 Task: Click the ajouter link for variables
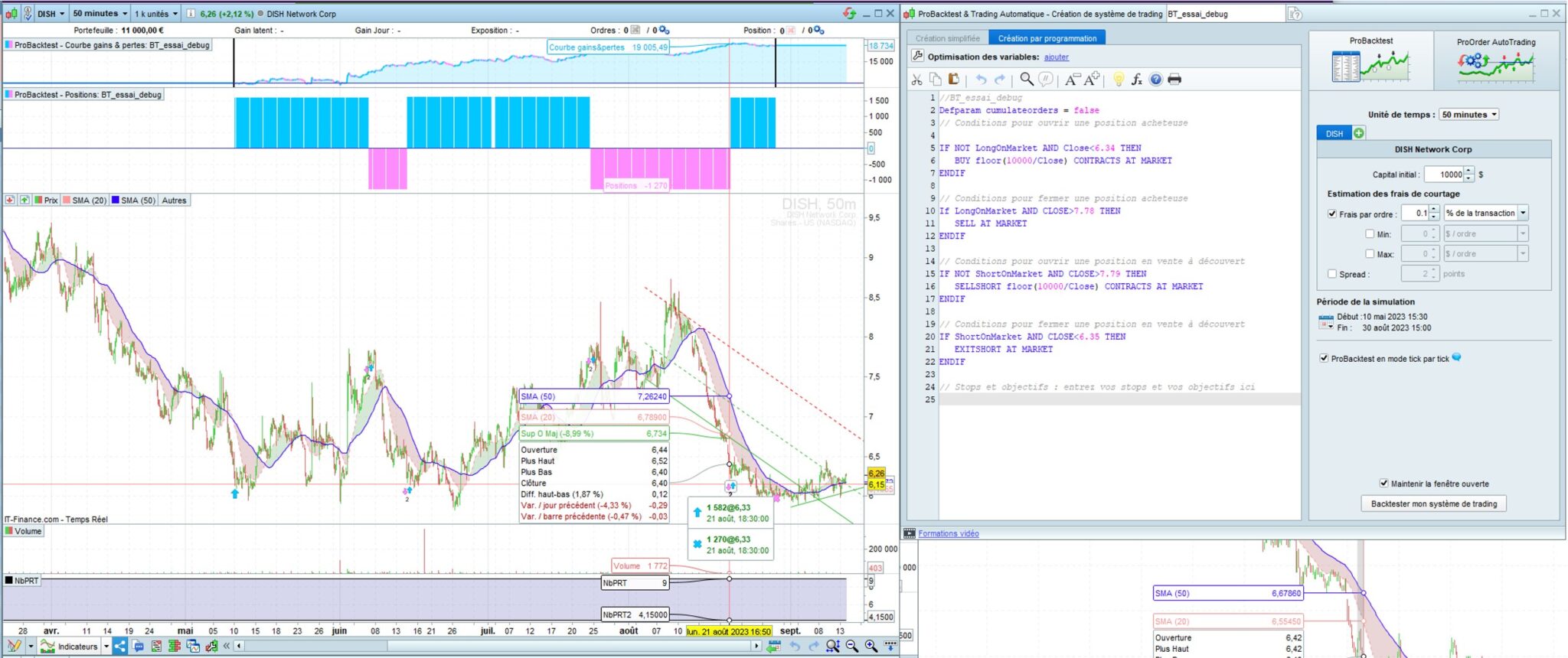point(1056,57)
